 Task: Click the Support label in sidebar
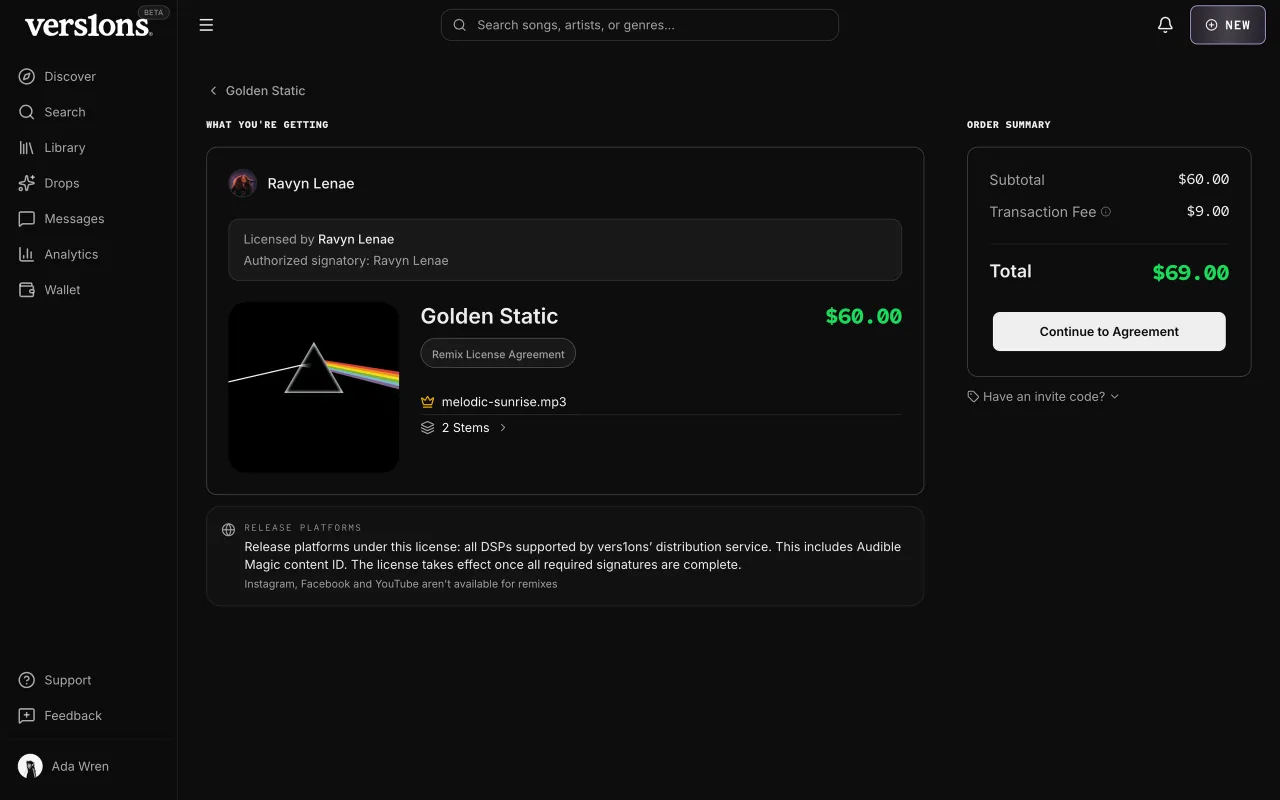pos(68,680)
